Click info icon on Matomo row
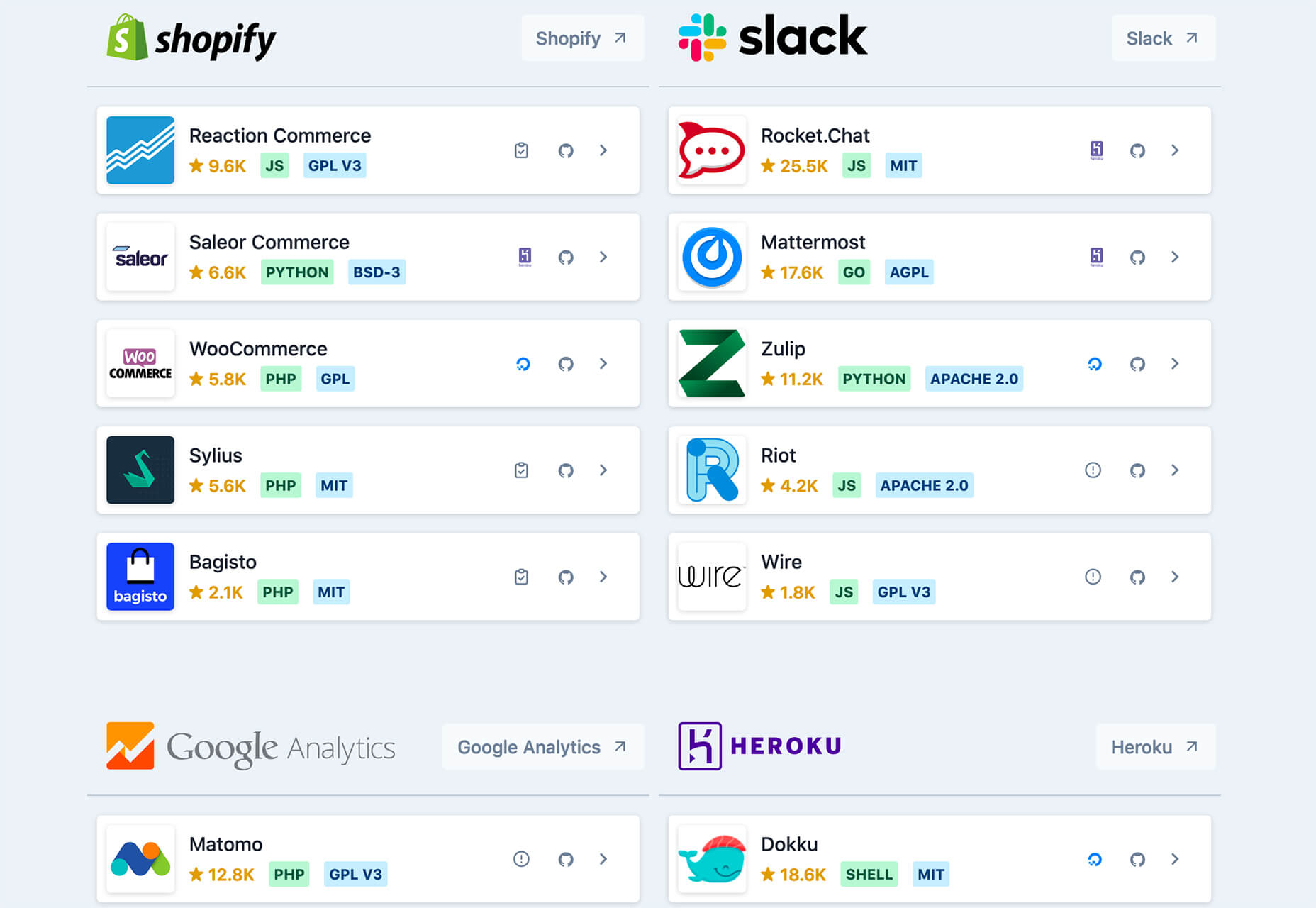 (521, 859)
